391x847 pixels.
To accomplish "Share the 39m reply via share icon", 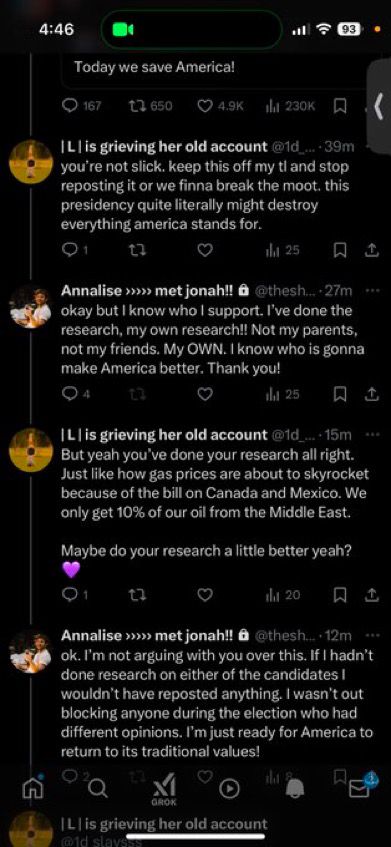I will pyautogui.click(x=371, y=250).
